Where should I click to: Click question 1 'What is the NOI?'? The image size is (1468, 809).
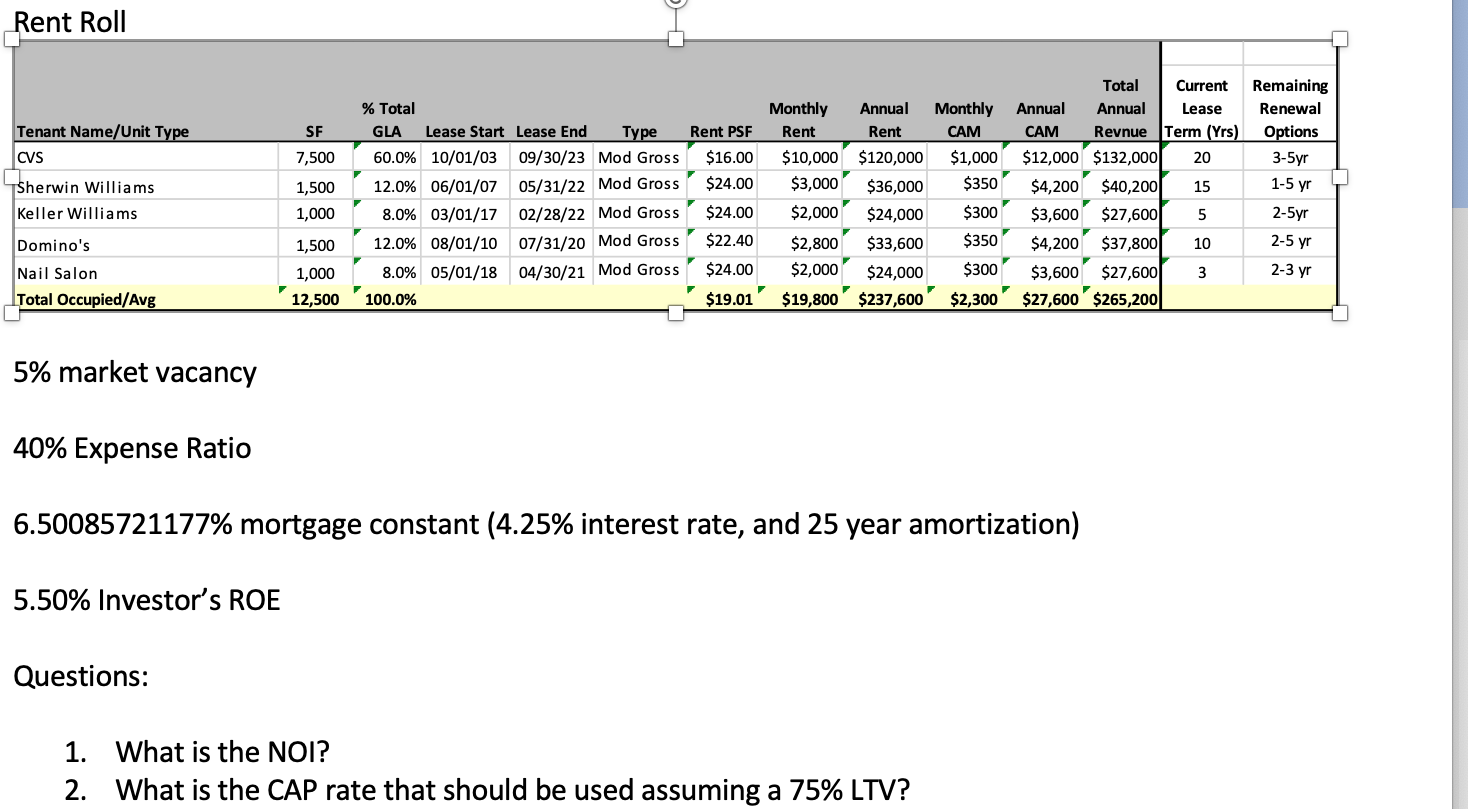click(222, 752)
